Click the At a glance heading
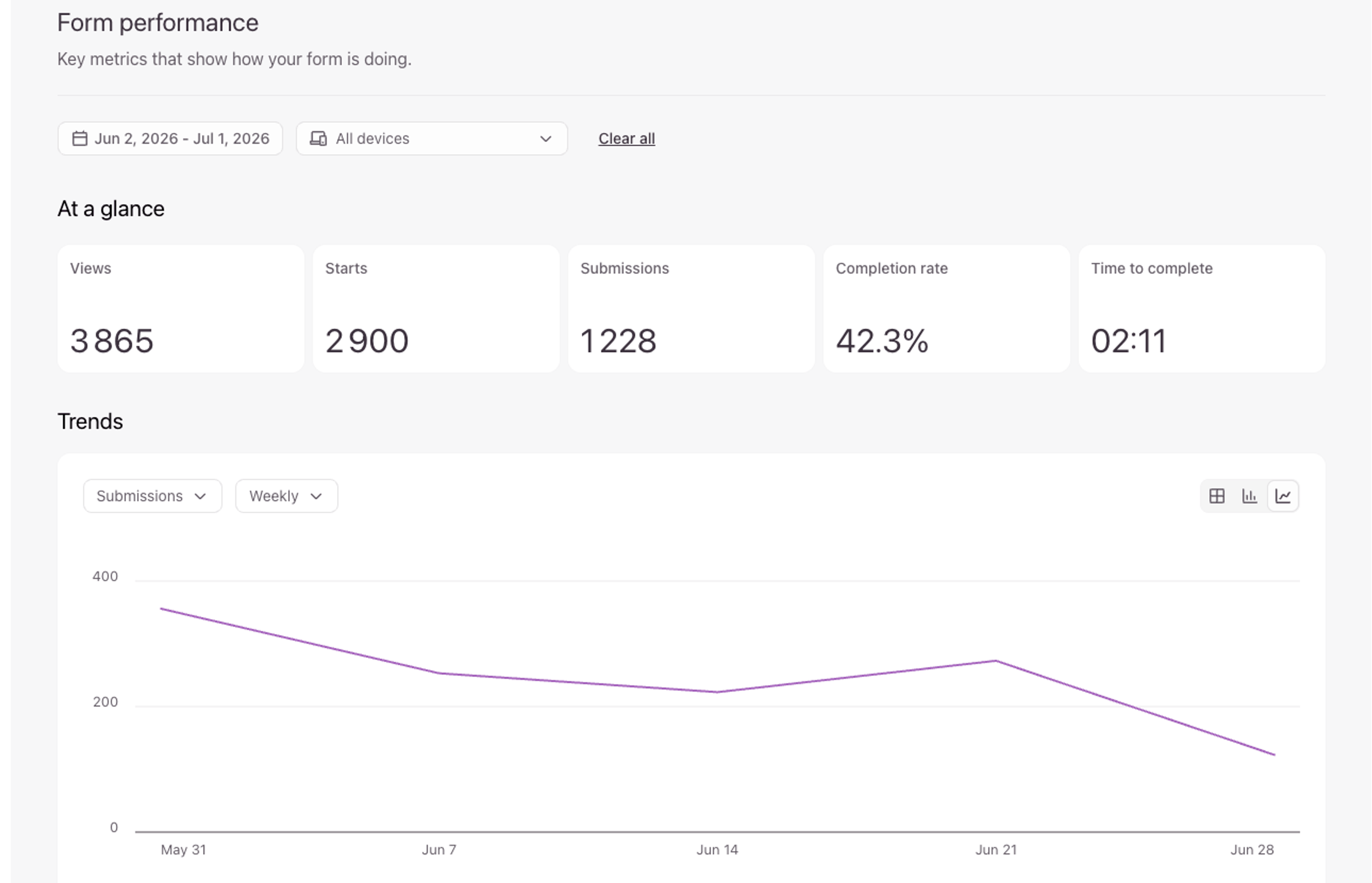1372x883 pixels. 111,209
